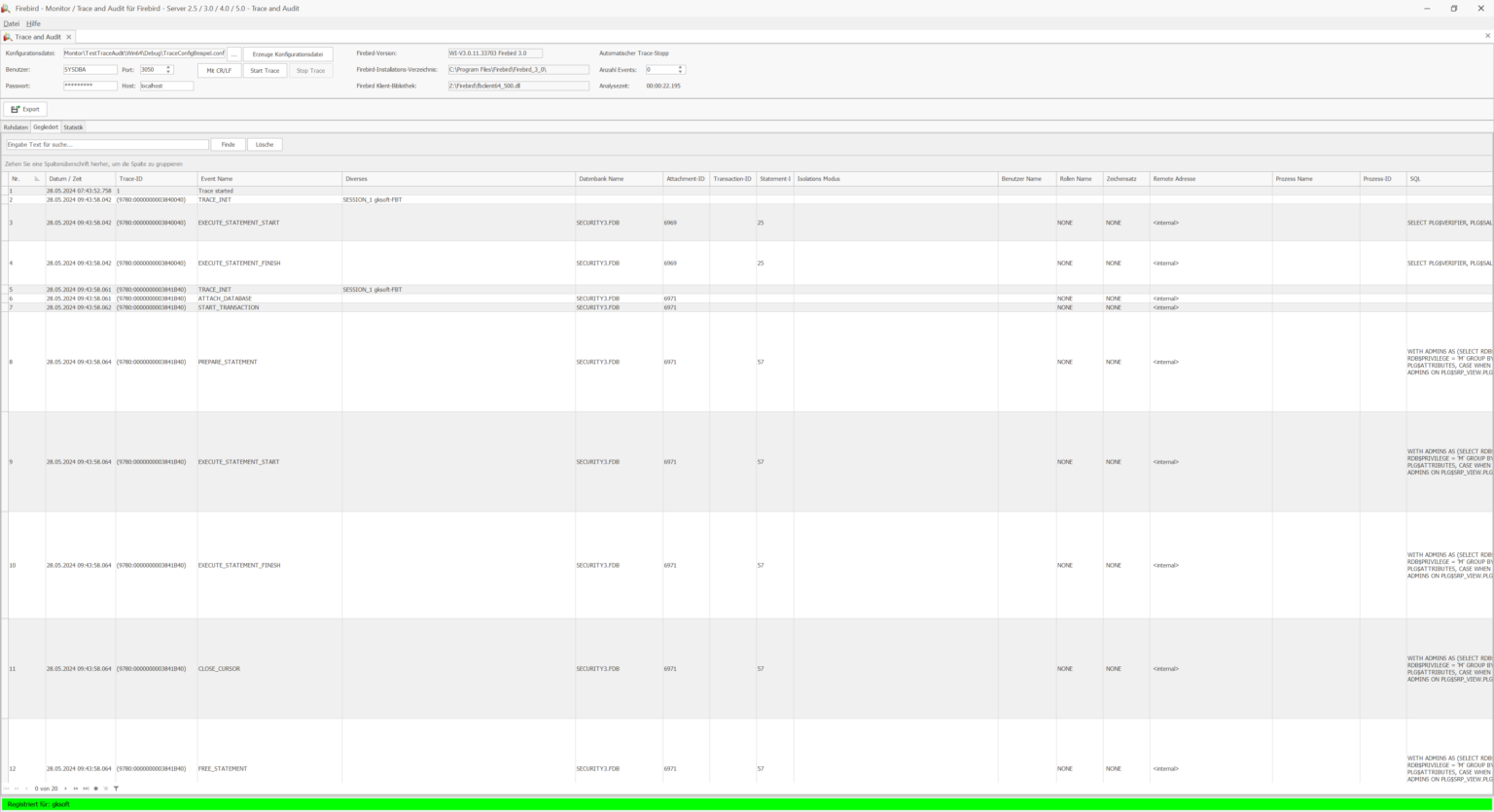This screenshot has width=1494, height=812.
Task: Jump to last record in grid navigator
Action: point(86,789)
